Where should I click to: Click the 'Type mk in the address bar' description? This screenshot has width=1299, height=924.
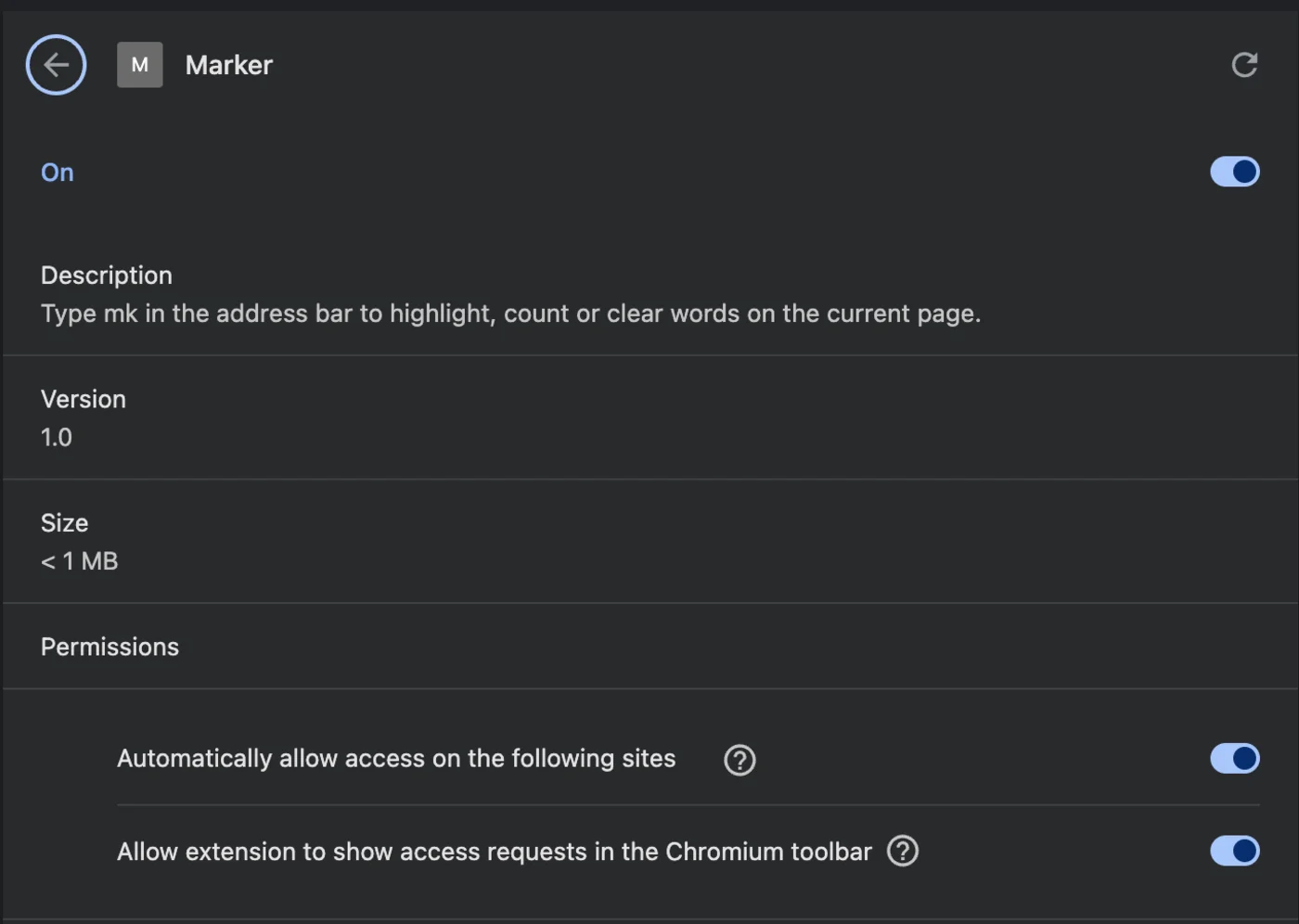510,314
